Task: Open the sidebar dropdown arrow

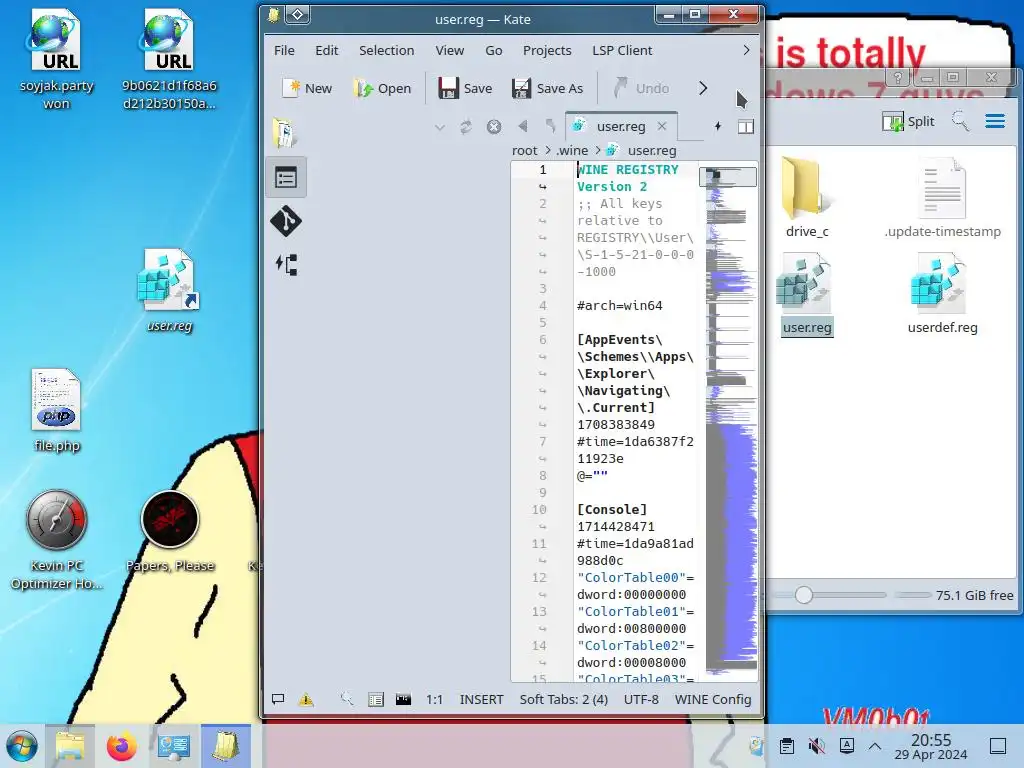Action: click(x=440, y=127)
